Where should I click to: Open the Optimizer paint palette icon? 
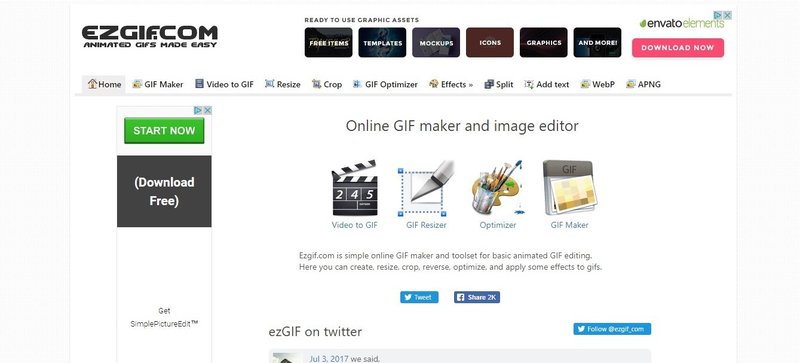coord(498,188)
